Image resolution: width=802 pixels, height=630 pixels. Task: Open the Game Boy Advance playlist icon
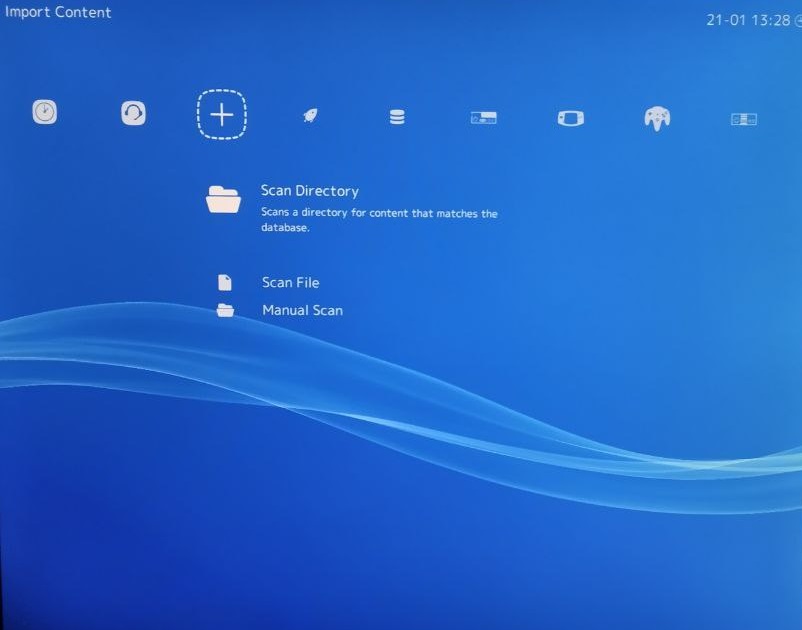(571, 119)
